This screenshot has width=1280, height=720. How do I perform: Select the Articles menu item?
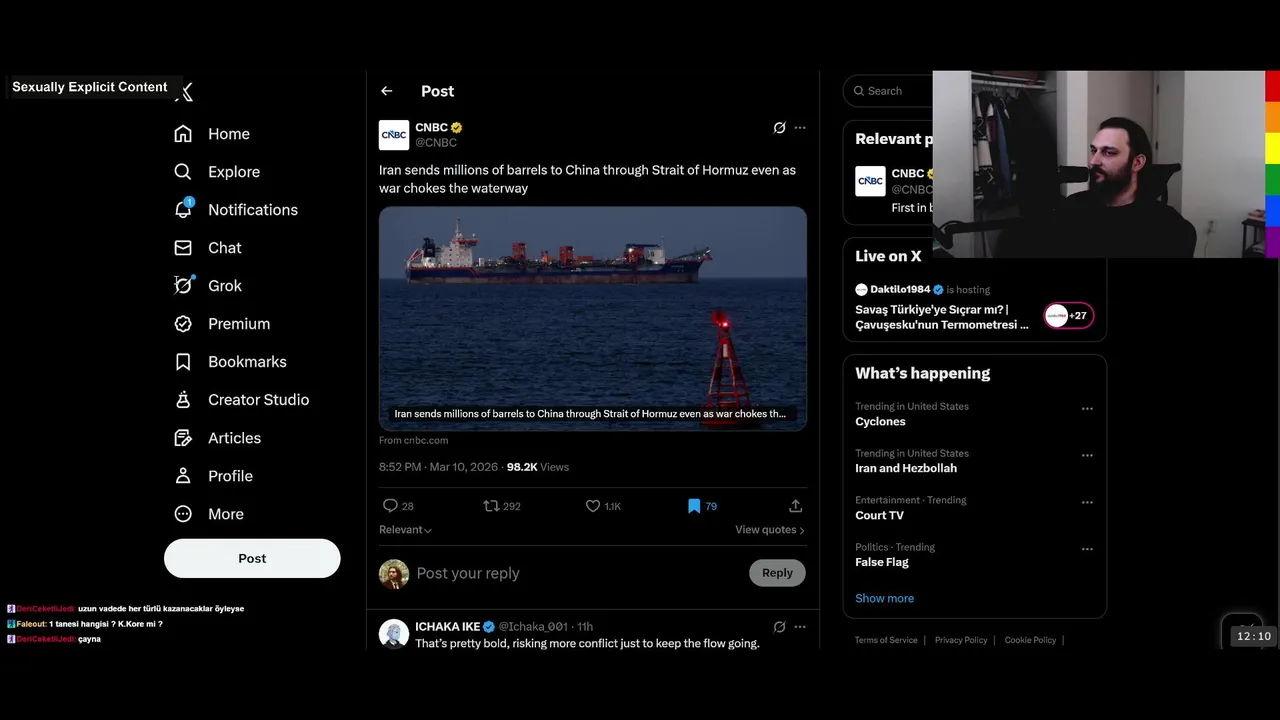(234, 438)
